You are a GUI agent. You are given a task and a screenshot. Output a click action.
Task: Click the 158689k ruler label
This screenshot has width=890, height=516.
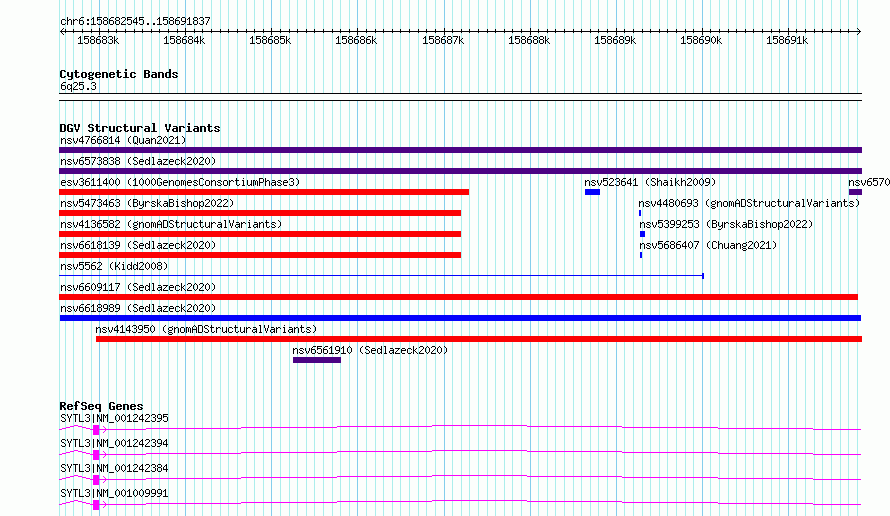pyautogui.click(x=615, y=40)
